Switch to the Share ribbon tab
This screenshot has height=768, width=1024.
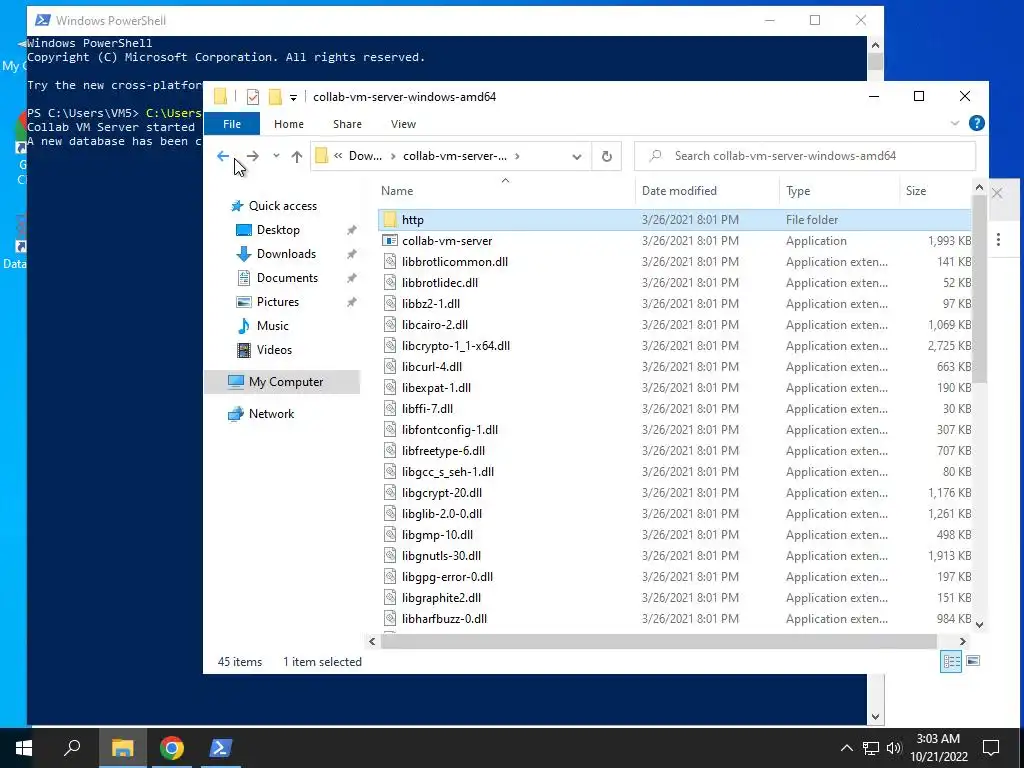point(347,124)
